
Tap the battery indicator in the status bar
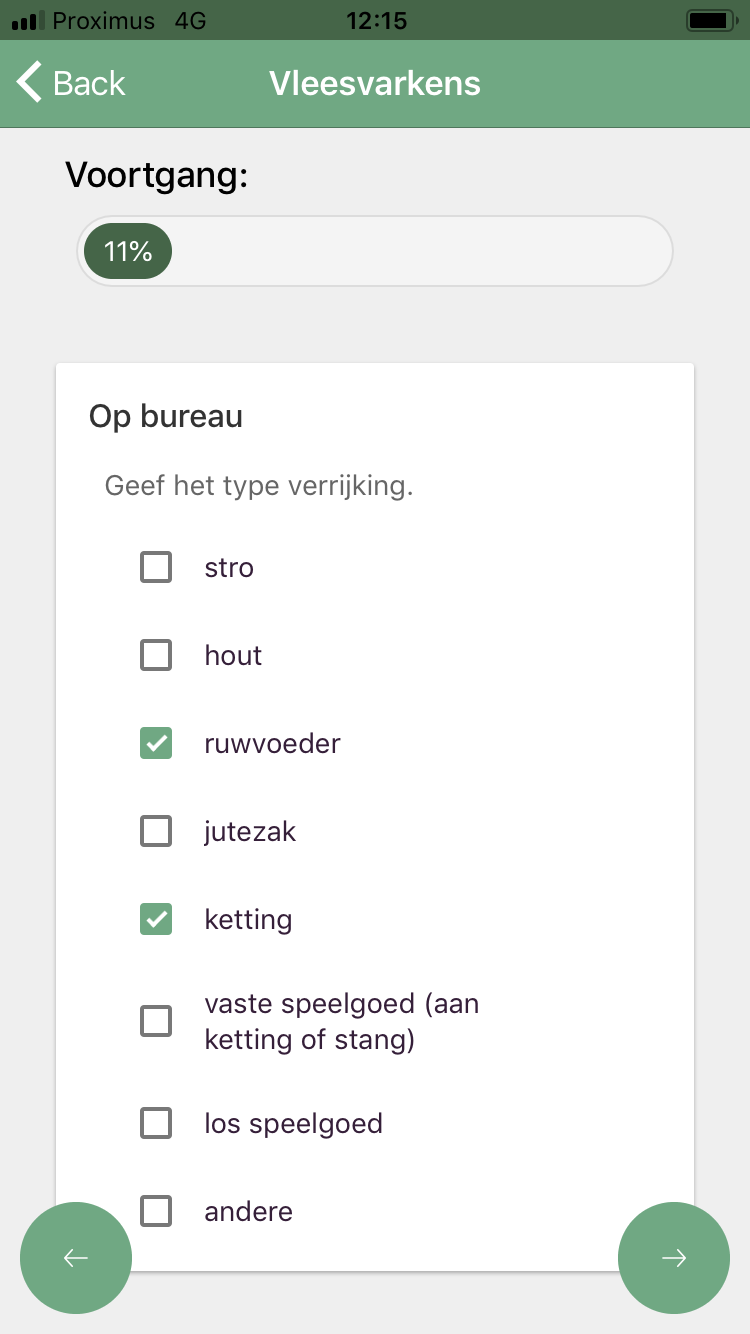click(712, 20)
